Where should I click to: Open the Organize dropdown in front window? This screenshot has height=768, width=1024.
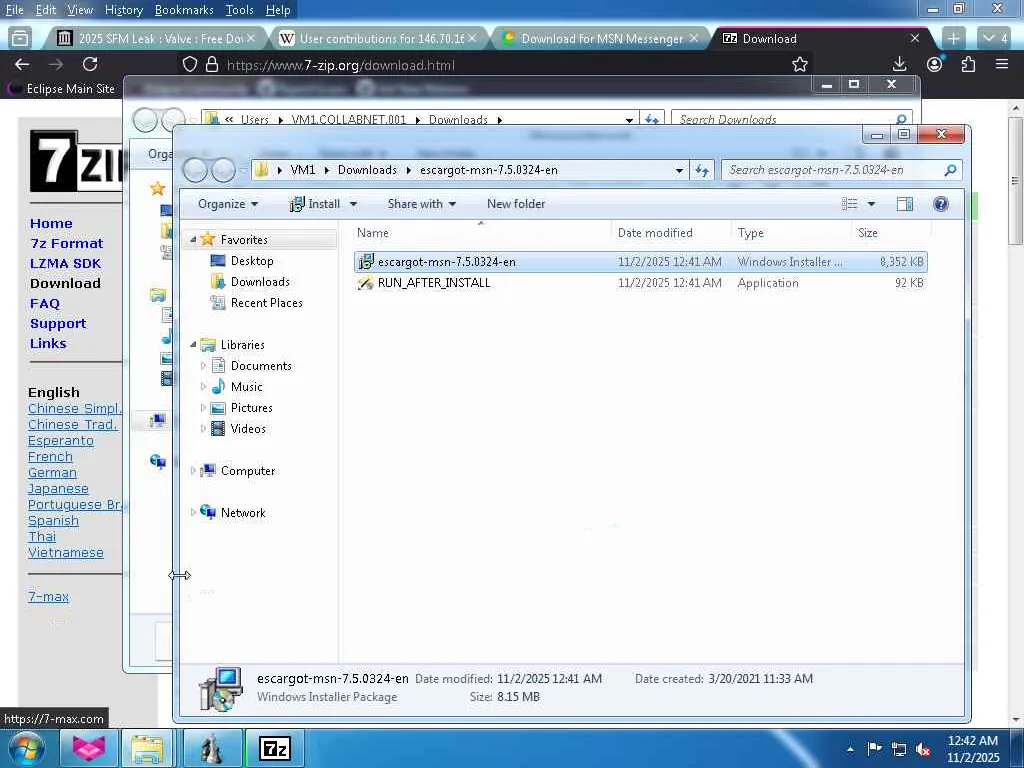(x=228, y=204)
